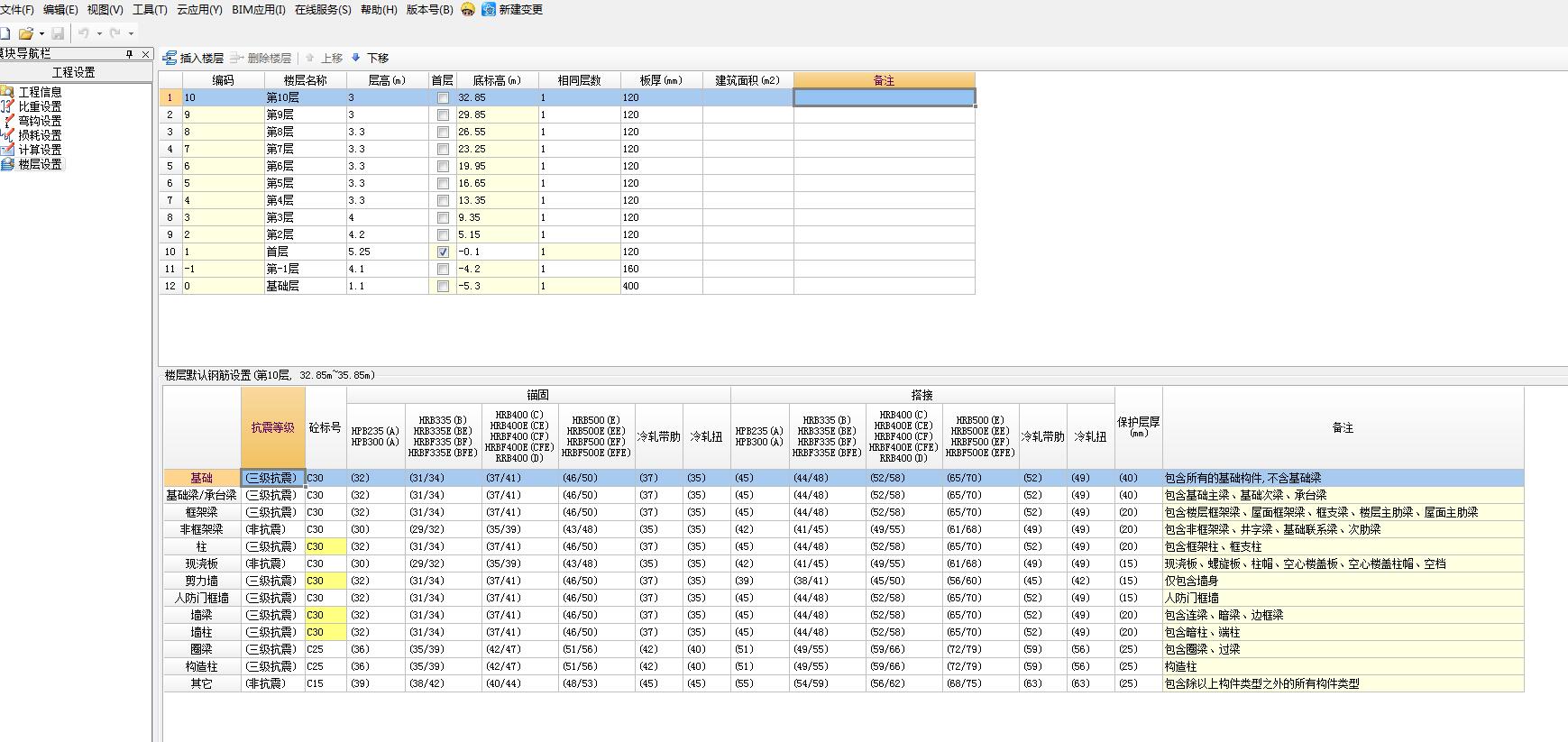The height and width of the screenshot is (742, 1568).
Task: Click 保护层厚 (40) cell for 基础 row
Action: (x=1139, y=478)
